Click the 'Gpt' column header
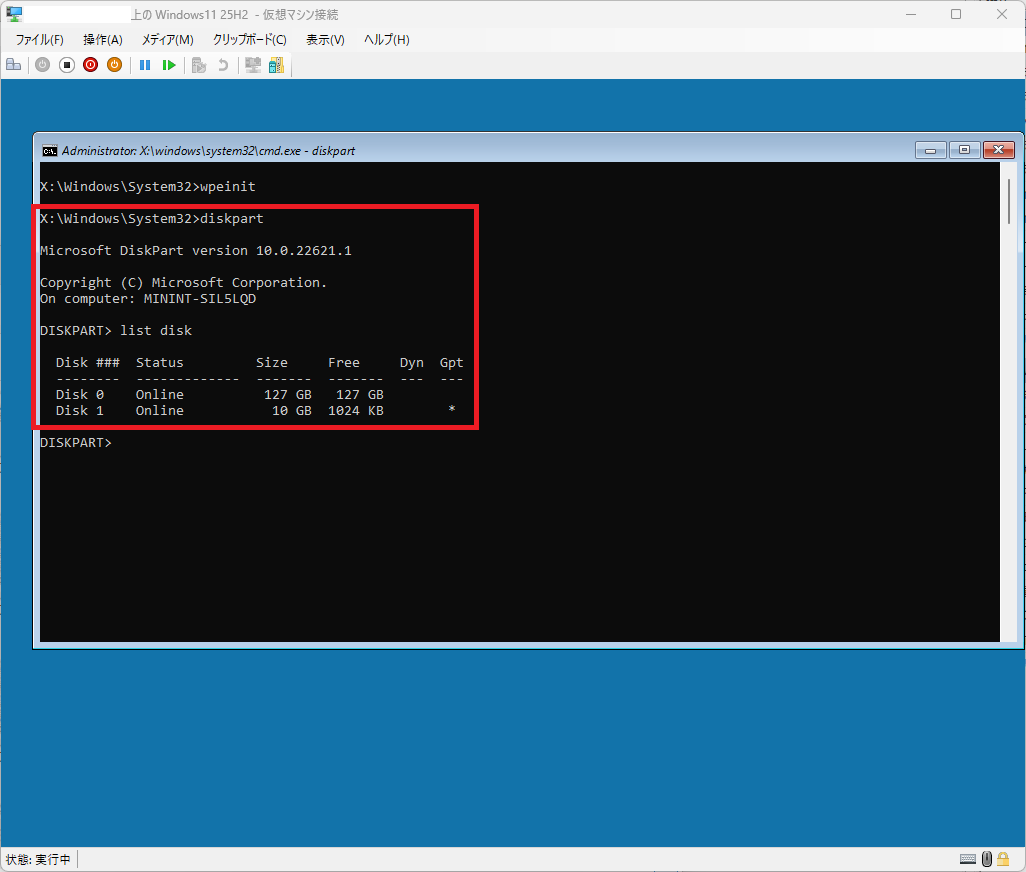1026x872 pixels. (451, 363)
